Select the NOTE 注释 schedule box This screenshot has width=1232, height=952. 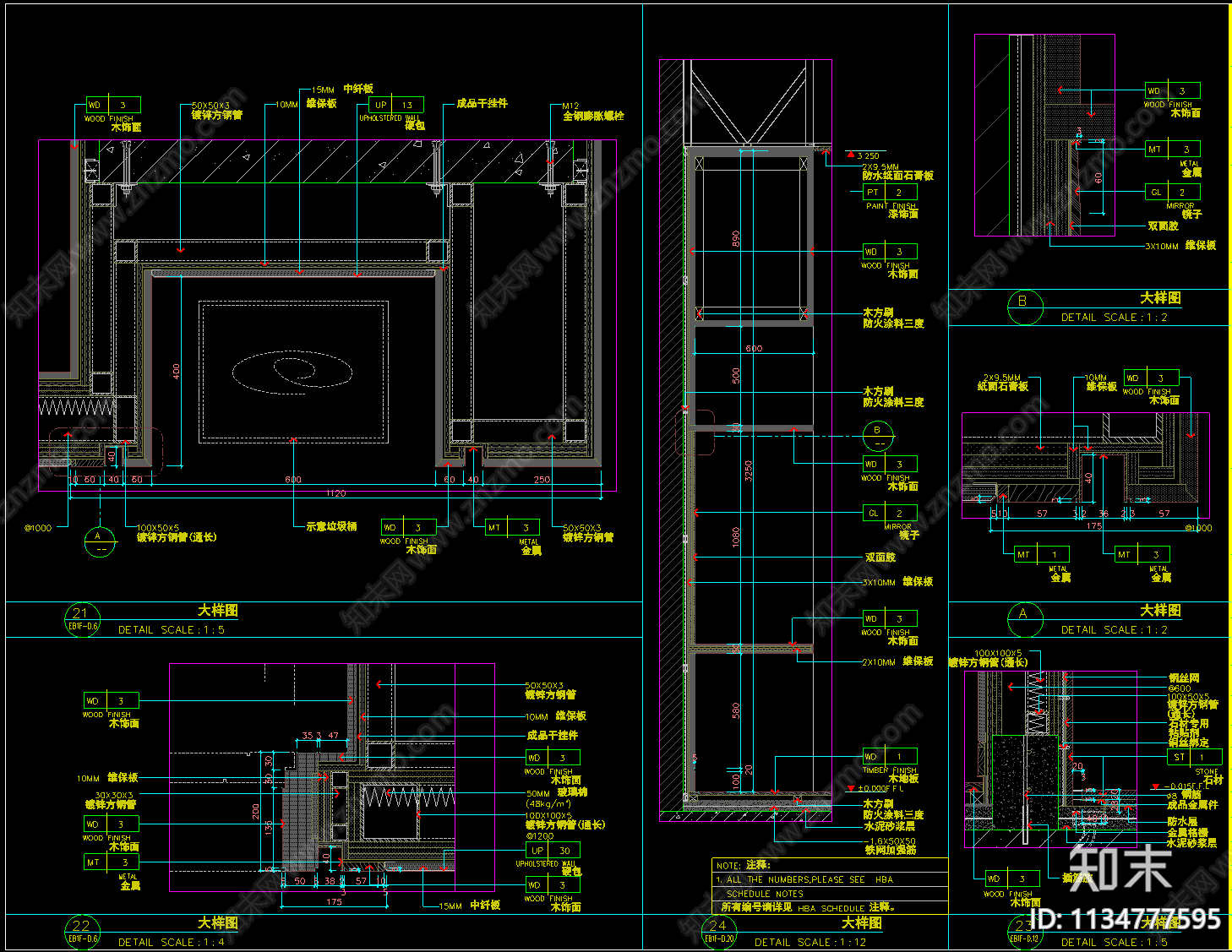tap(830, 887)
